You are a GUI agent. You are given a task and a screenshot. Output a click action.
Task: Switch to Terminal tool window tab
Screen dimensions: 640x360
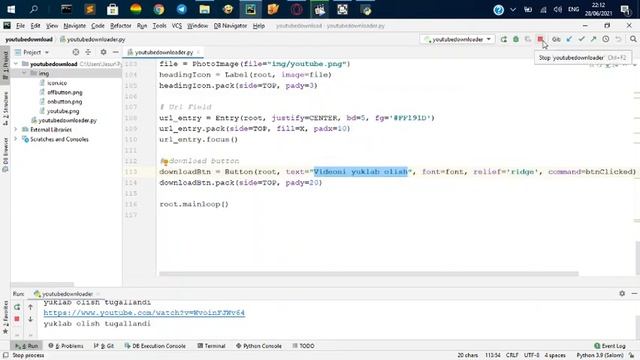pos(211,346)
